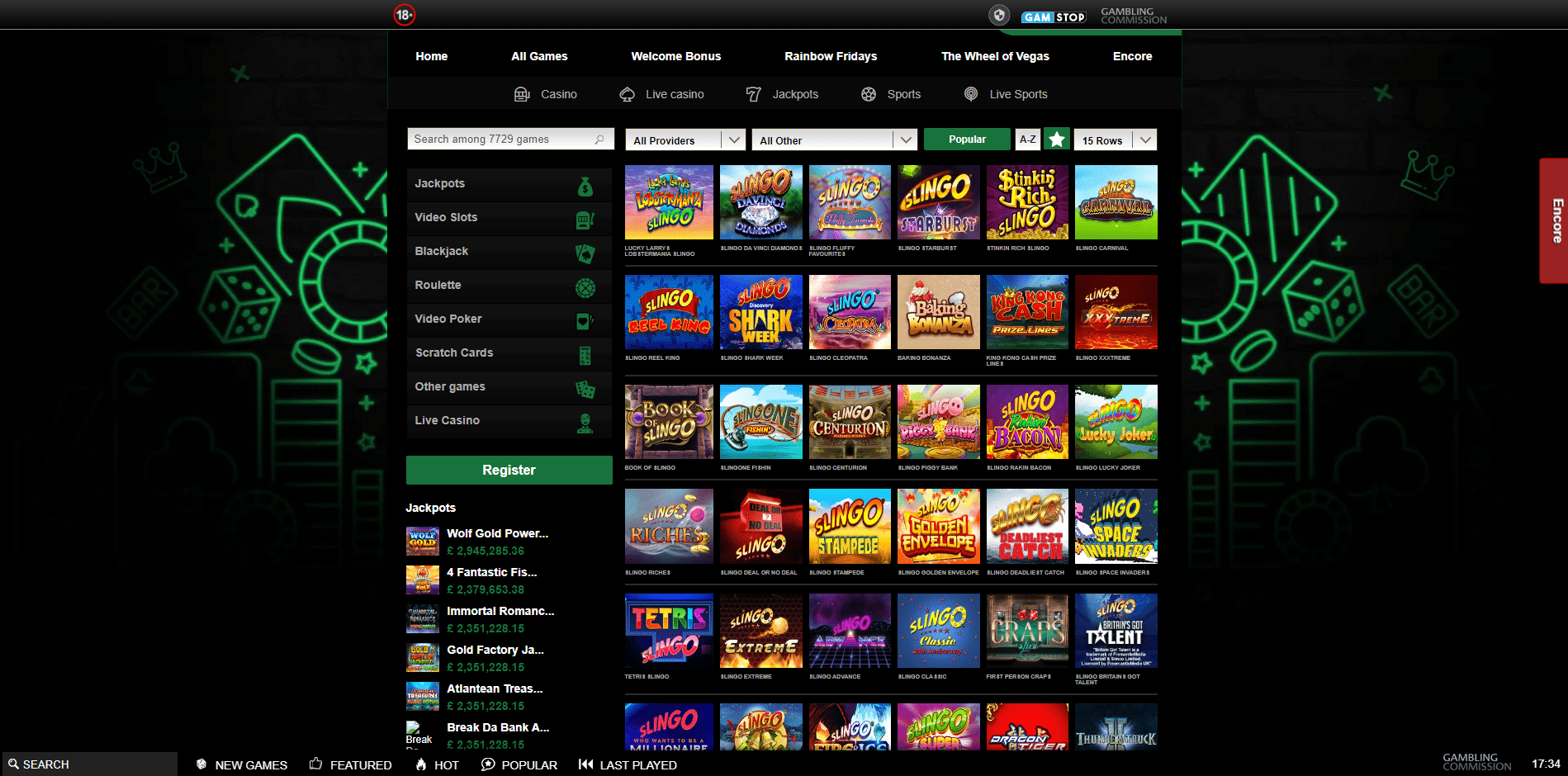Click the 18+ age restriction icon
This screenshot has height=776, width=1568.
click(404, 15)
